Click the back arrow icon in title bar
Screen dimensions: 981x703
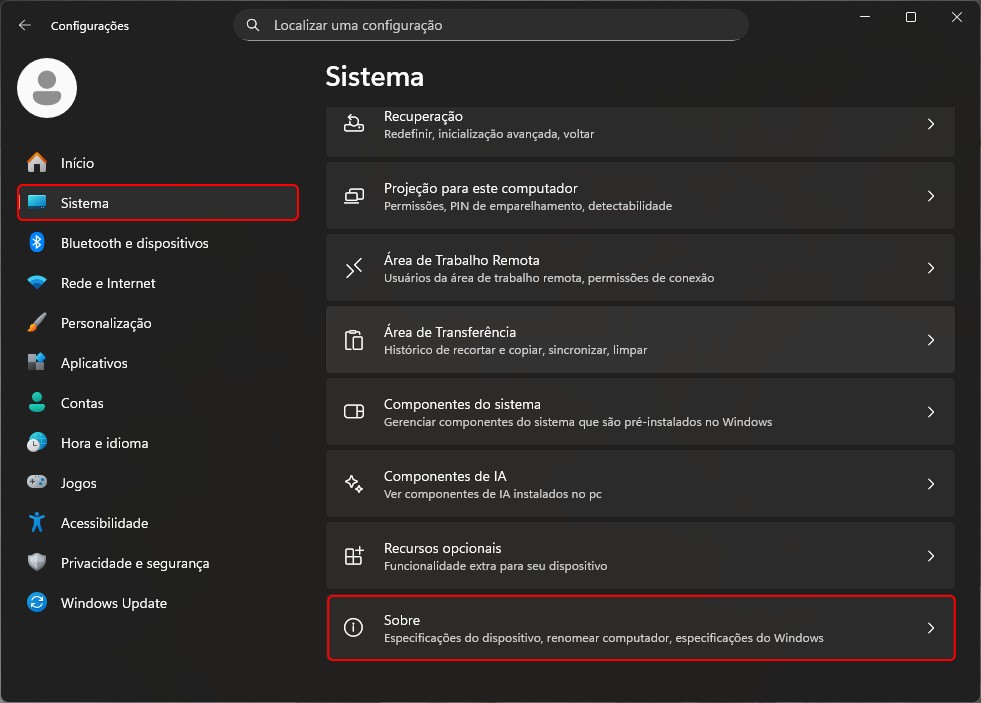[25, 25]
